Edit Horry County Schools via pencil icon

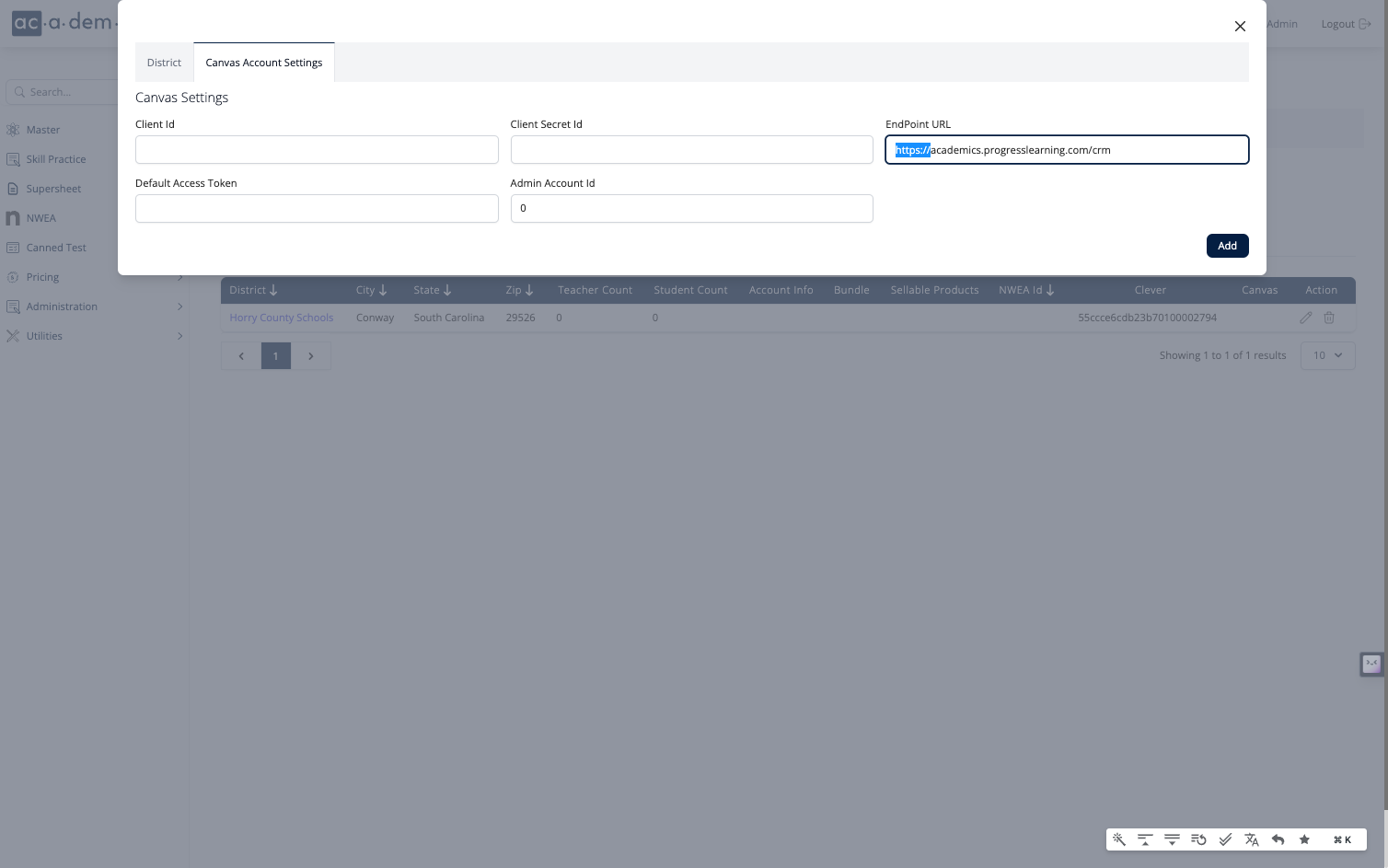(1305, 318)
